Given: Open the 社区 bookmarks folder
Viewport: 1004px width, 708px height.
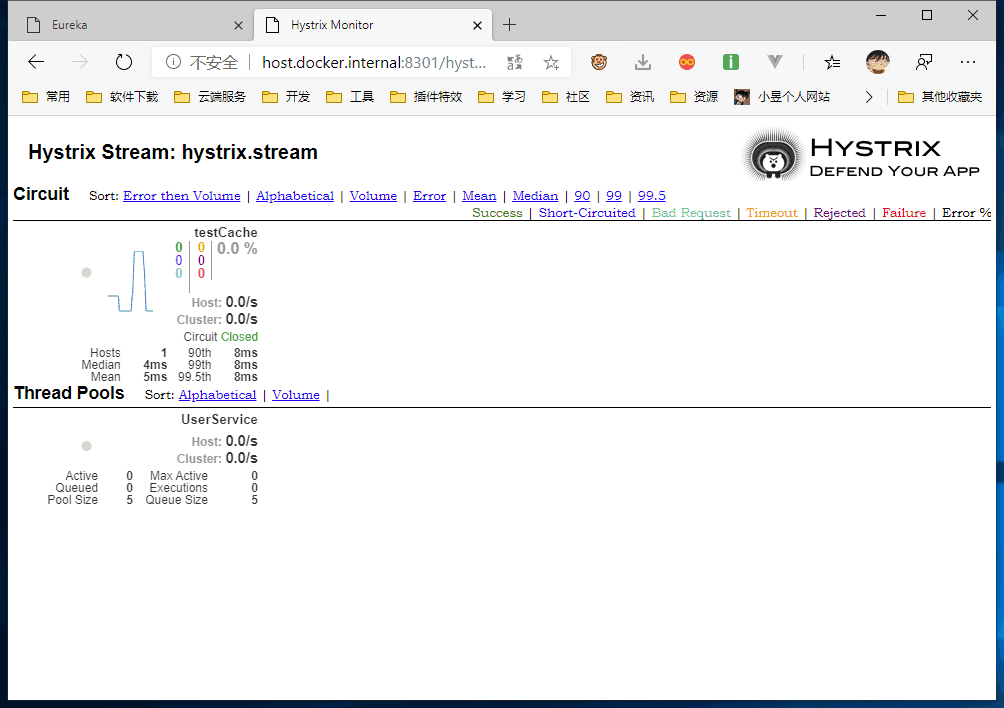Looking at the screenshot, I should [565, 97].
